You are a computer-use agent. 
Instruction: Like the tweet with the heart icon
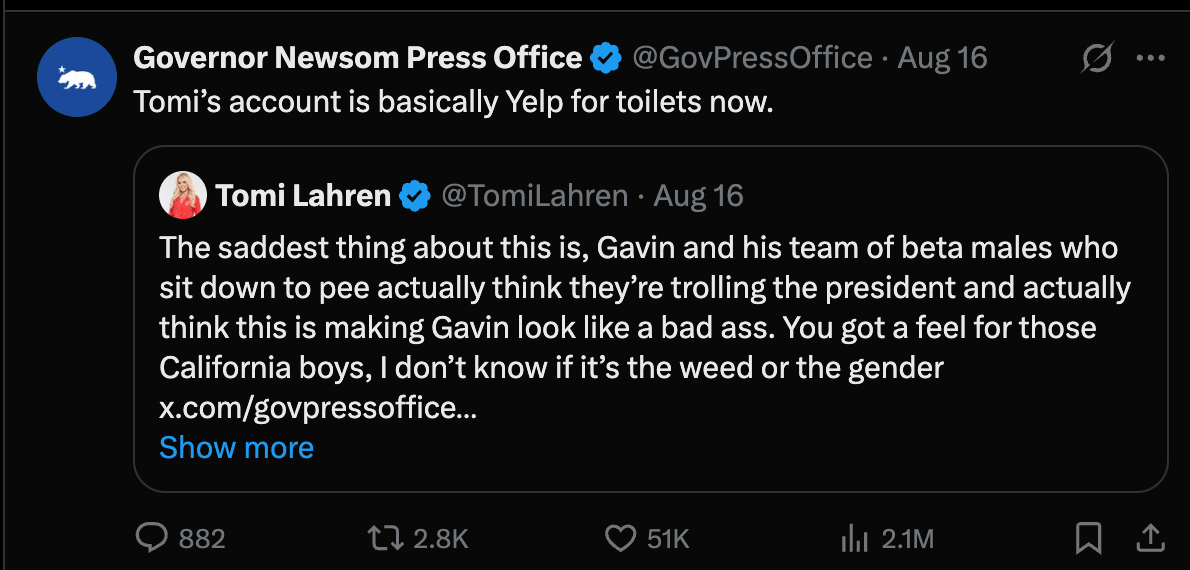coord(621,539)
